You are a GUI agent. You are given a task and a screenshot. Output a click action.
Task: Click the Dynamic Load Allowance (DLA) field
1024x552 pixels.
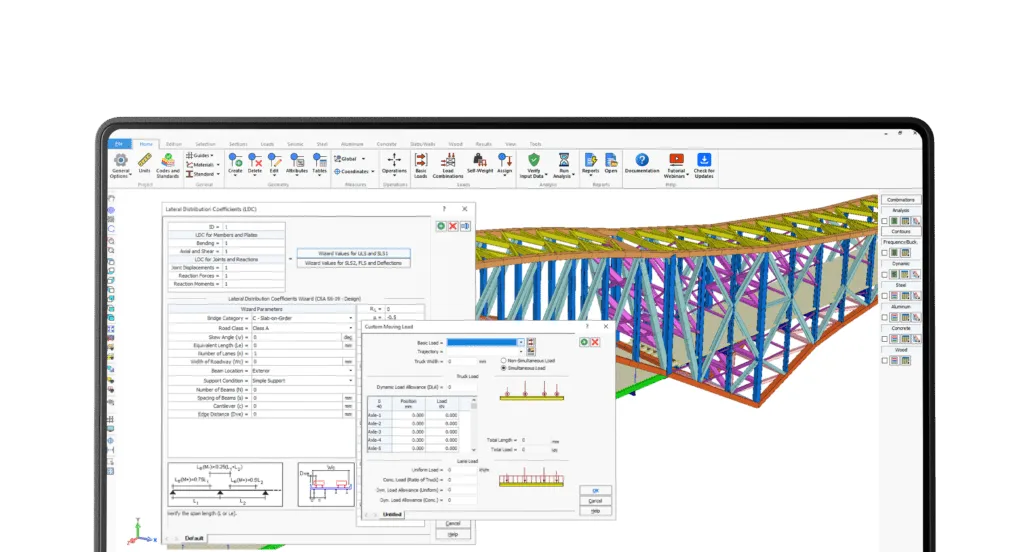462,387
